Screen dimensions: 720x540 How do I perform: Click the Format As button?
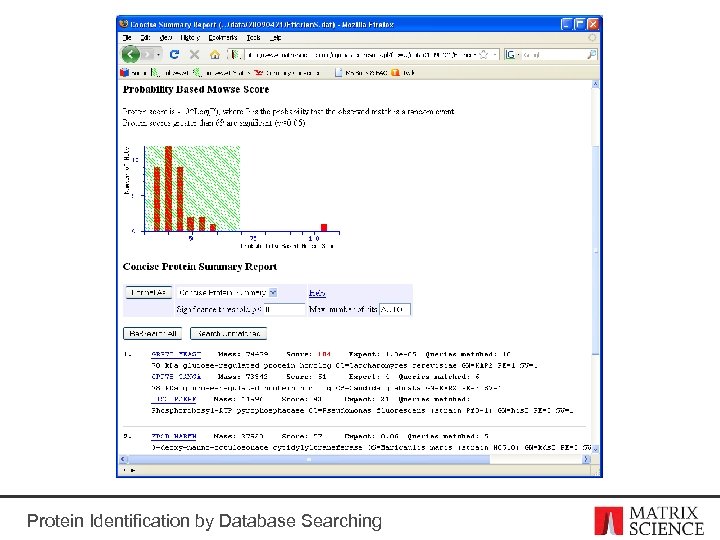(148, 292)
